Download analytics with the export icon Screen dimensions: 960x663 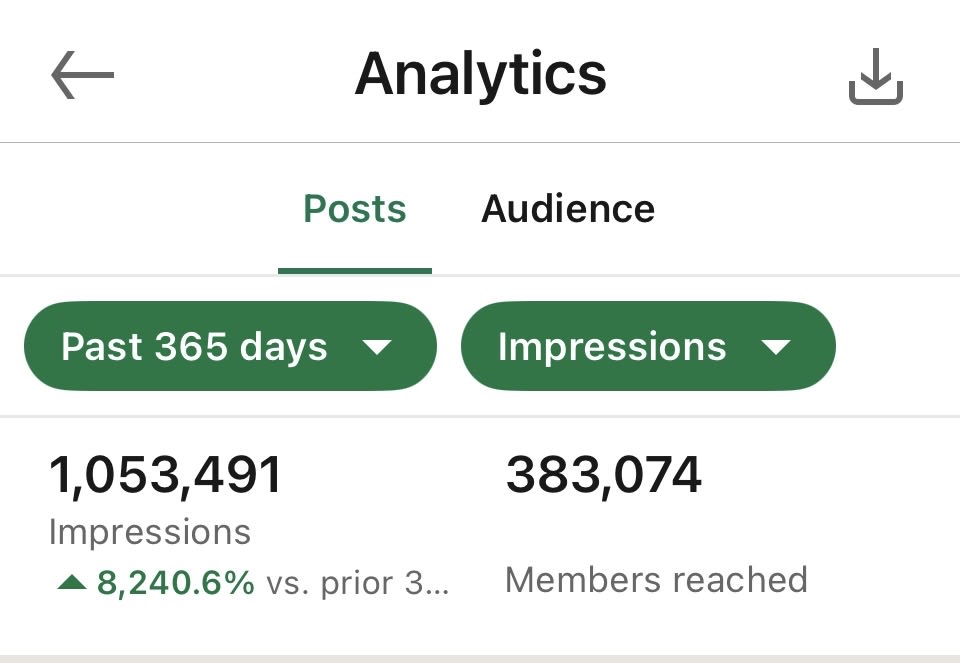pyautogui.click(x=875, y=76)
